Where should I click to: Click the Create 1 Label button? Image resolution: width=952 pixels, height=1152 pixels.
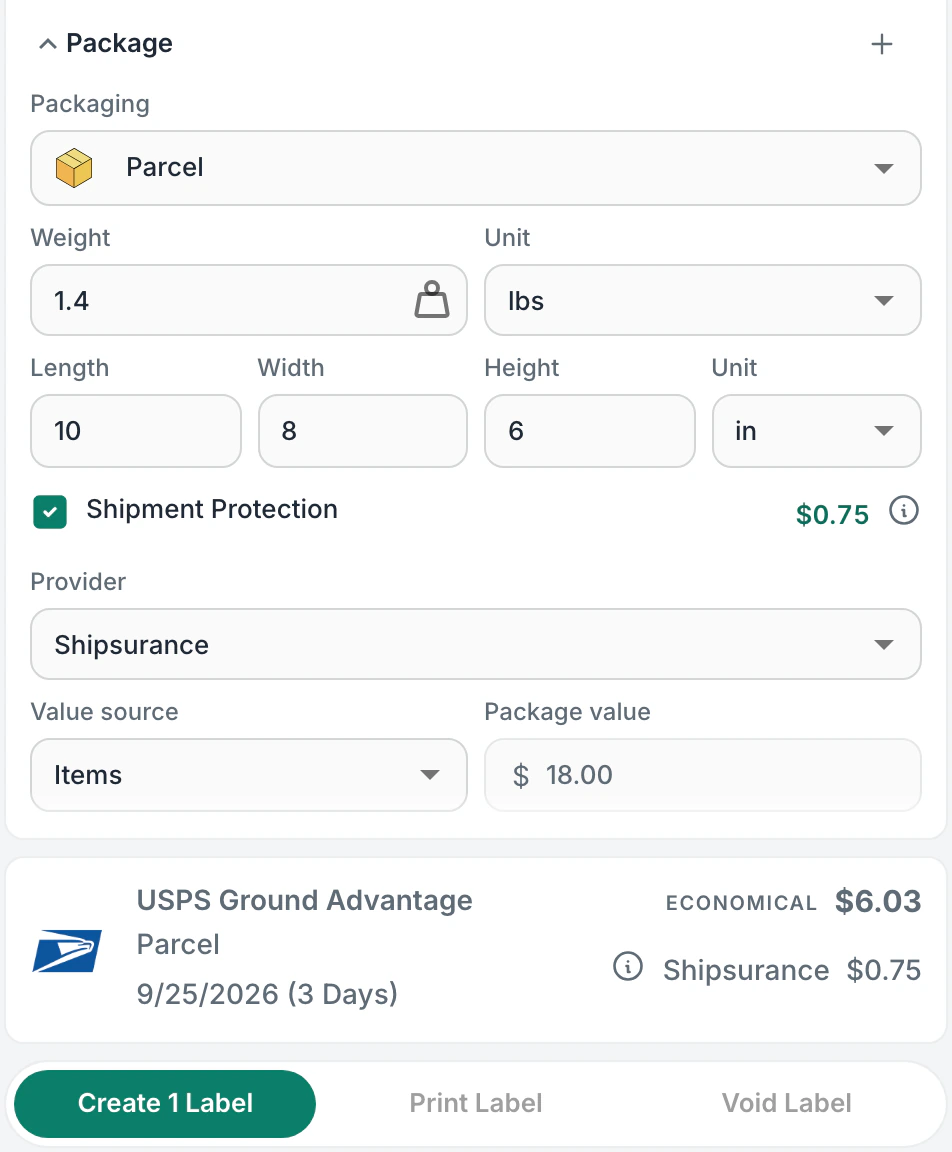click(165, 1104)
